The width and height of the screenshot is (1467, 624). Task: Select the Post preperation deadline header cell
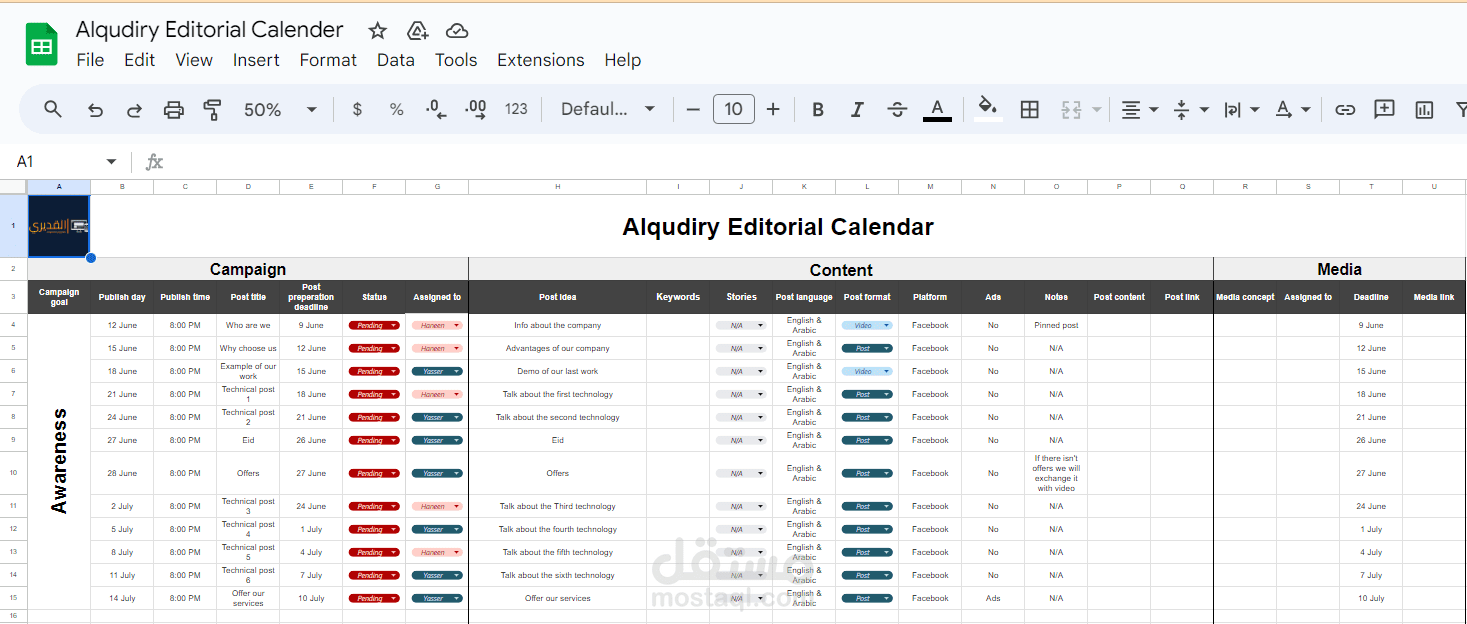311,297
